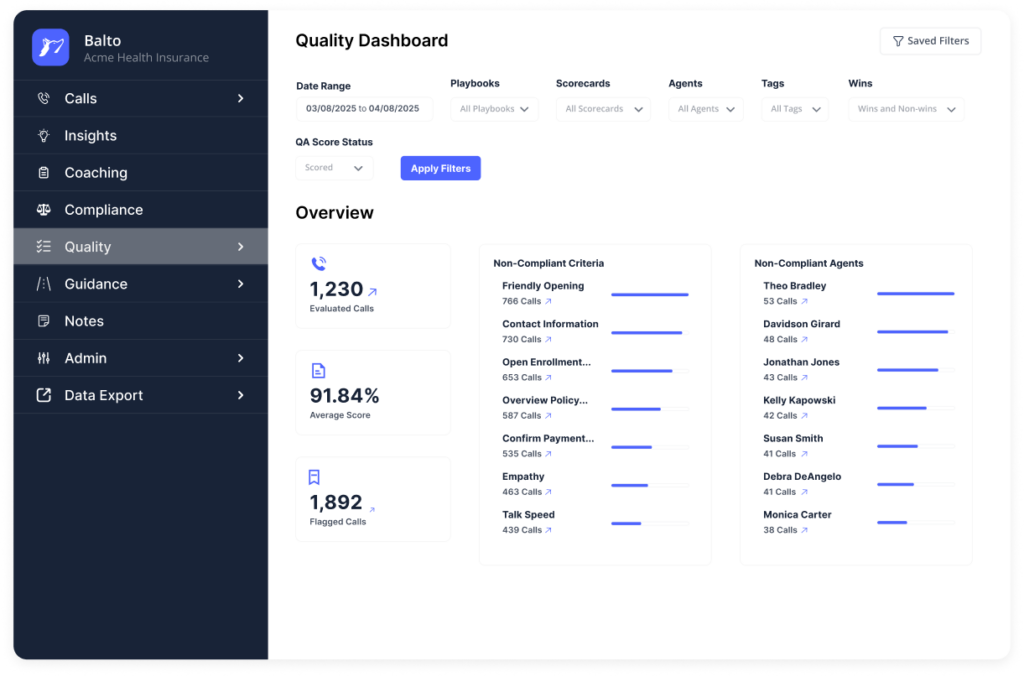Expand the Wins and Non-wins dropdown
This screenshot has width=1024, height=677.
906,109
